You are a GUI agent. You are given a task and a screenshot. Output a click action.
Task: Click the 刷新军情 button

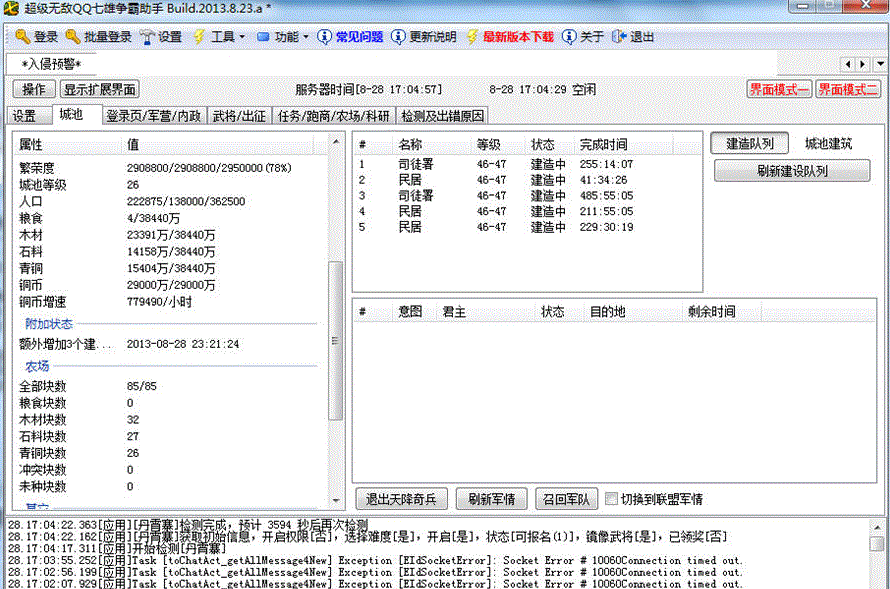[492, 499]
